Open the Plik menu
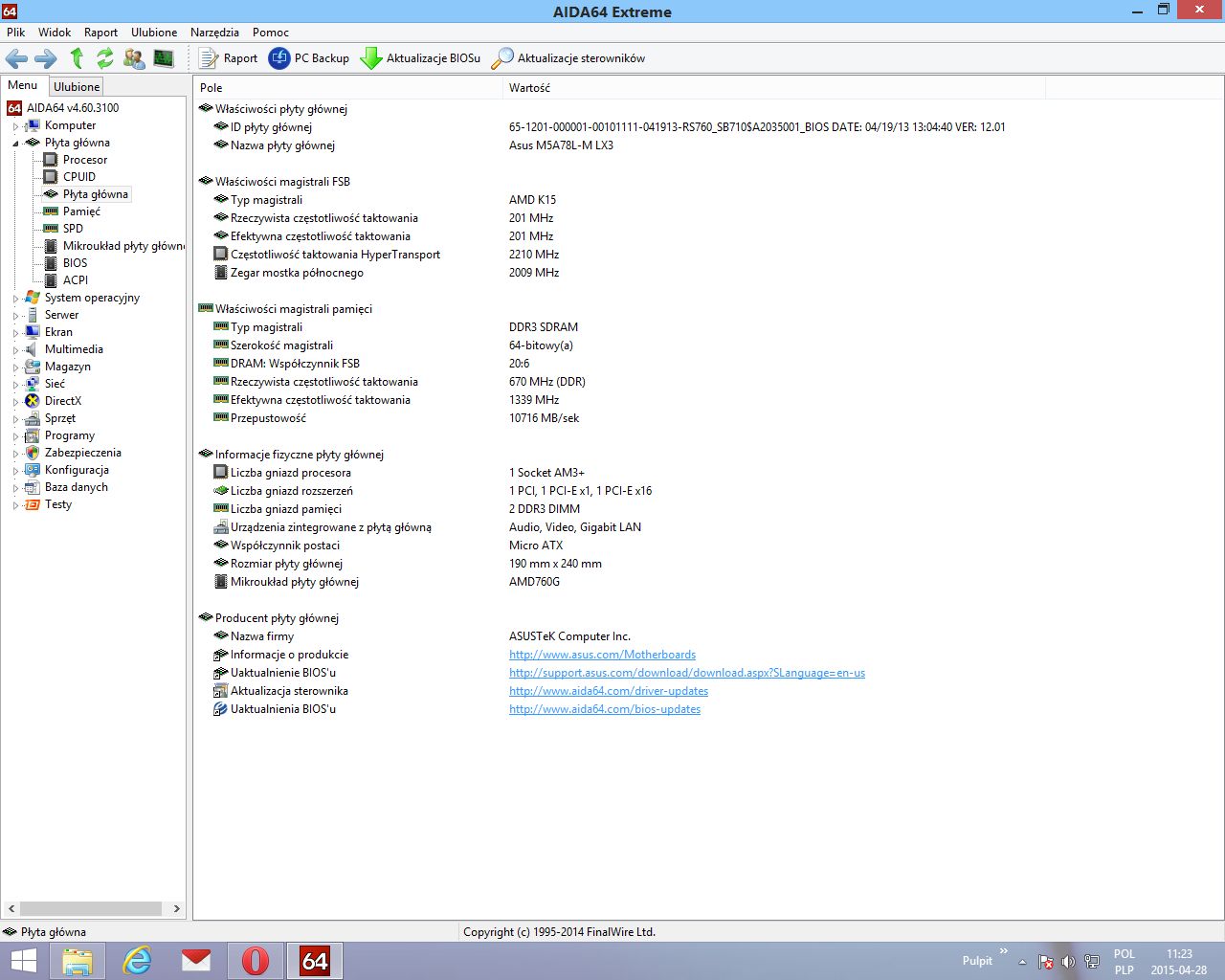 [16, 33]
